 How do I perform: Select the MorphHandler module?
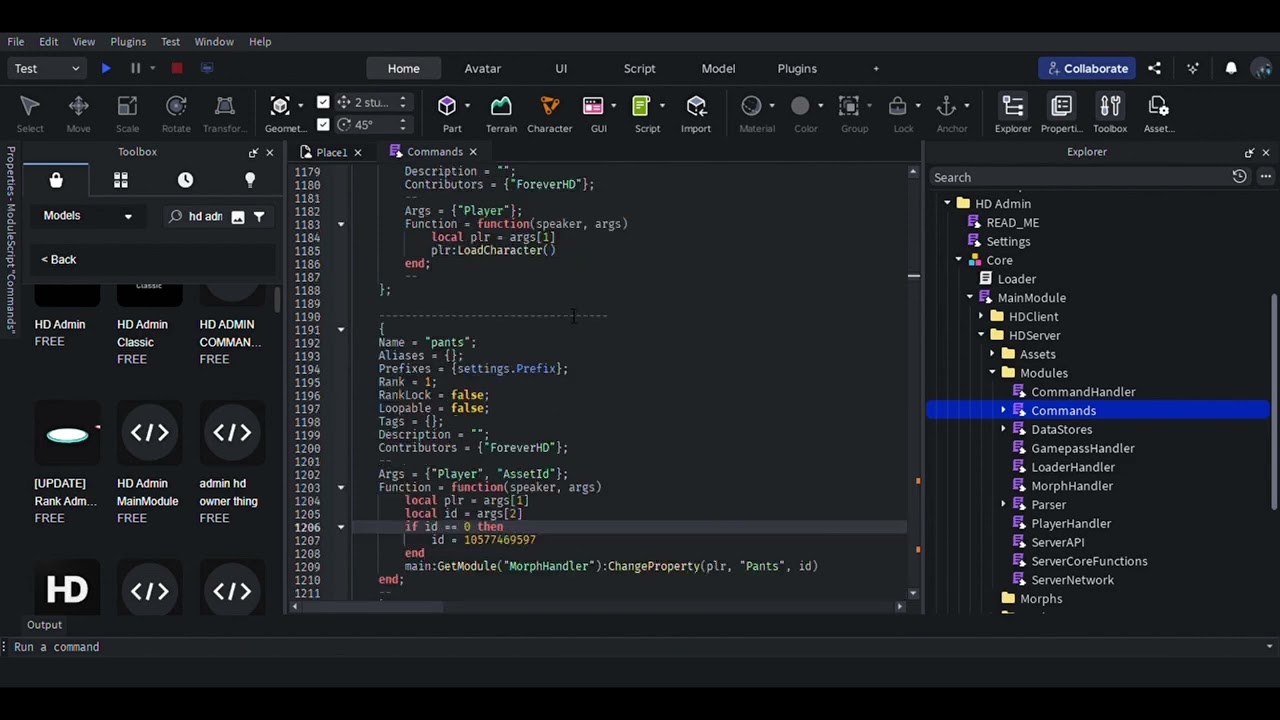[x=1072, y=486]
